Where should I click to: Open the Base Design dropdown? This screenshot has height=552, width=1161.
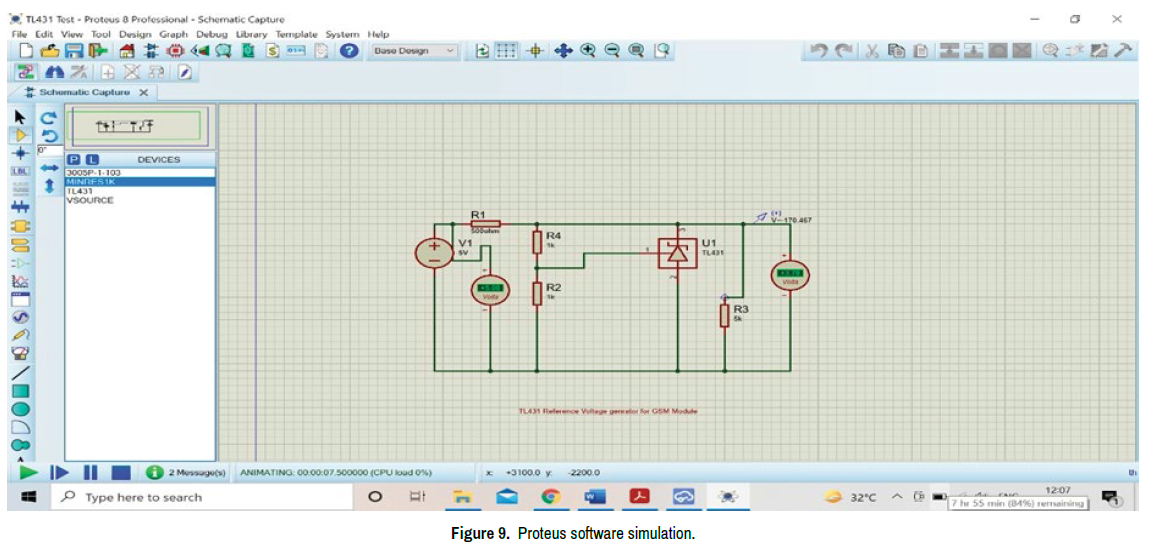coord(414,51)
